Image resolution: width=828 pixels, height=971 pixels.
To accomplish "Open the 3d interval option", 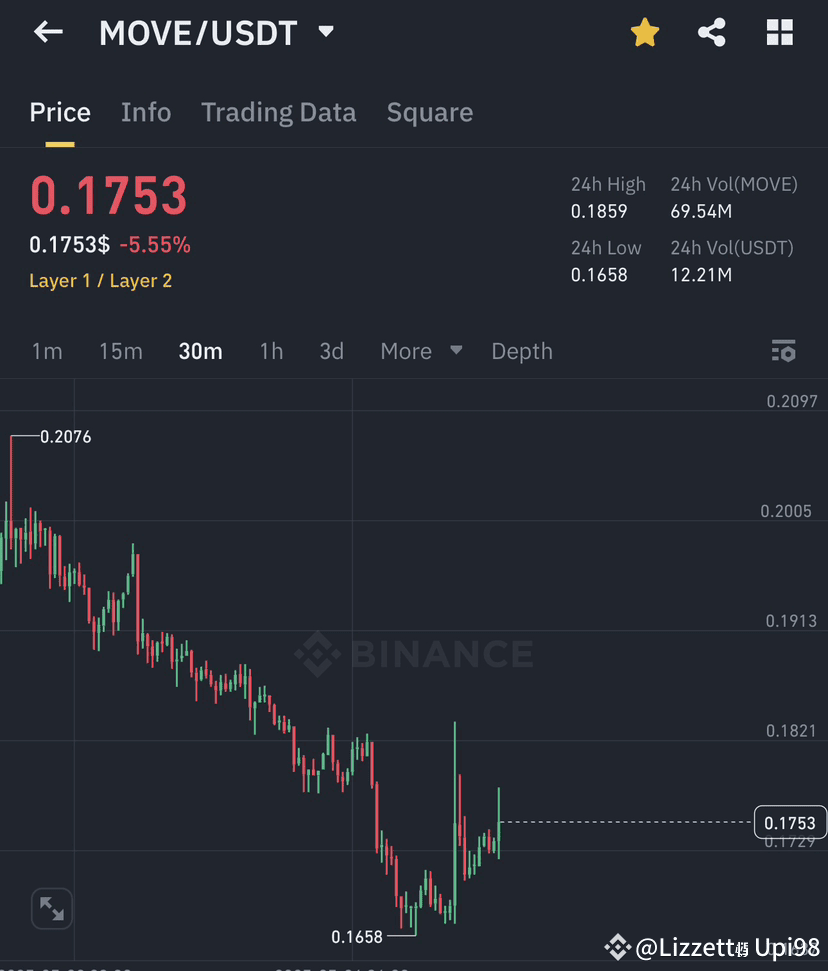I will [x=332, y=351].
